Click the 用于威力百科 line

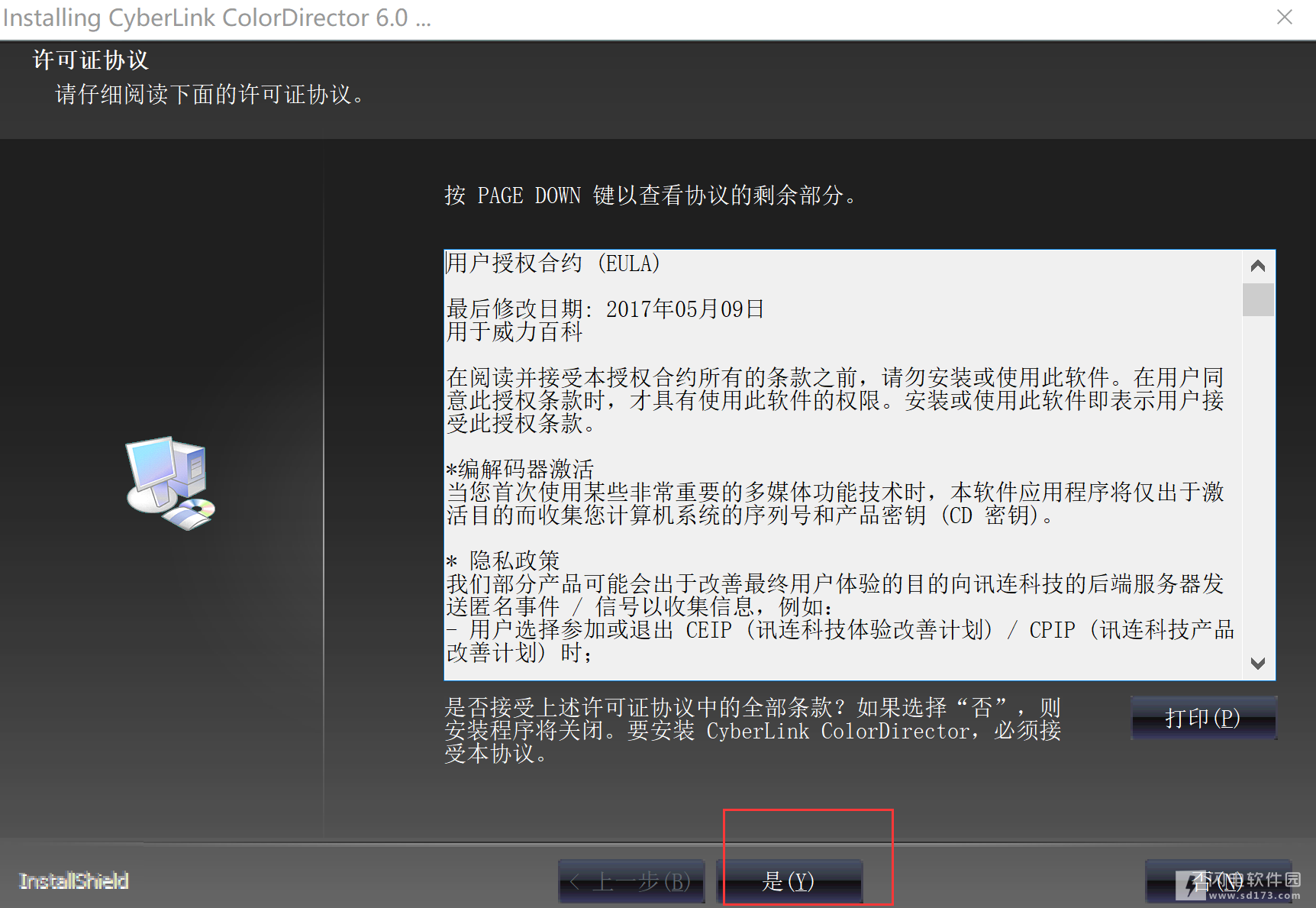click(x=514, y=332)
